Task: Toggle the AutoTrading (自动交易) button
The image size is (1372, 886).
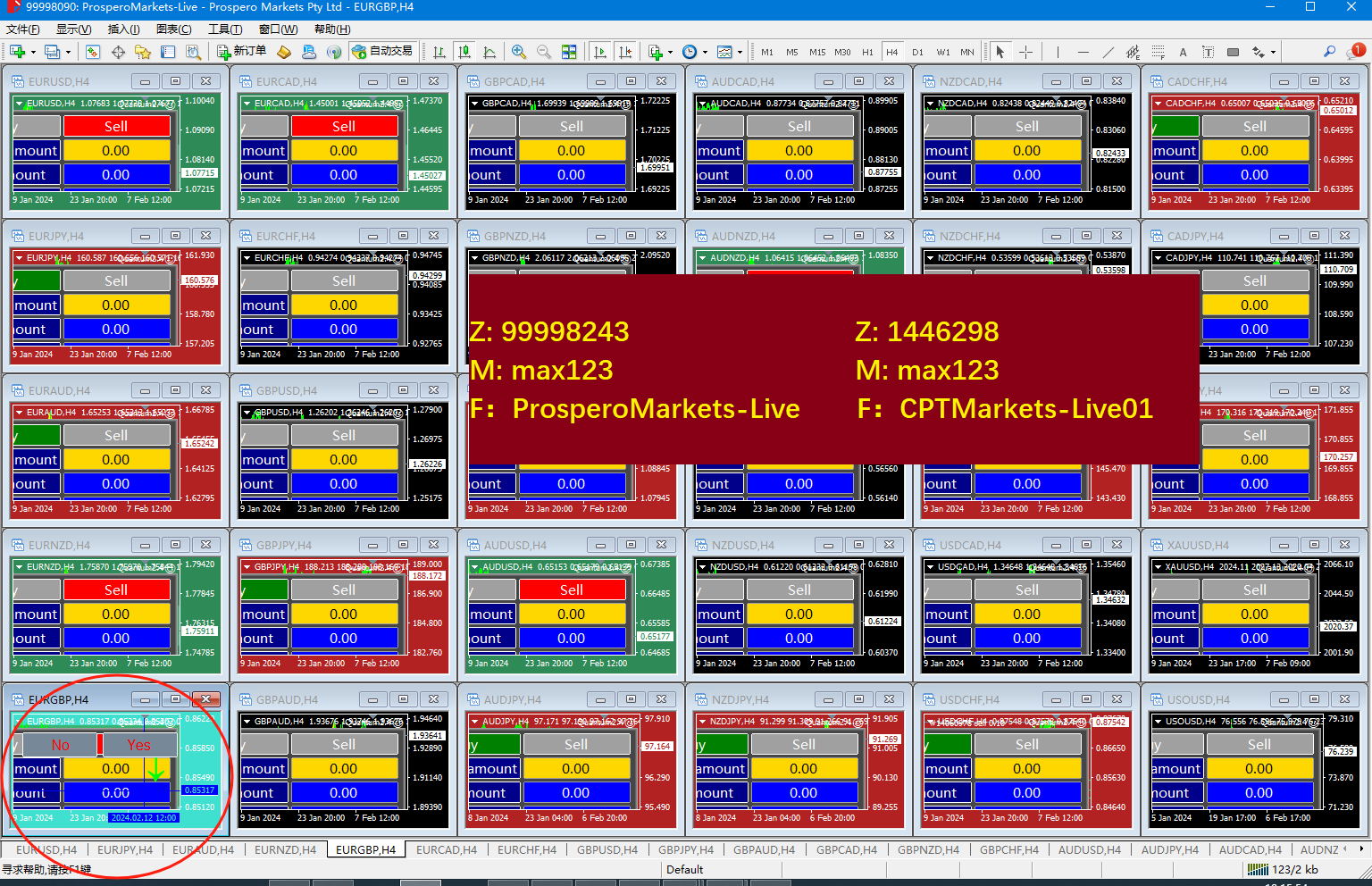Action: point(382,52)
